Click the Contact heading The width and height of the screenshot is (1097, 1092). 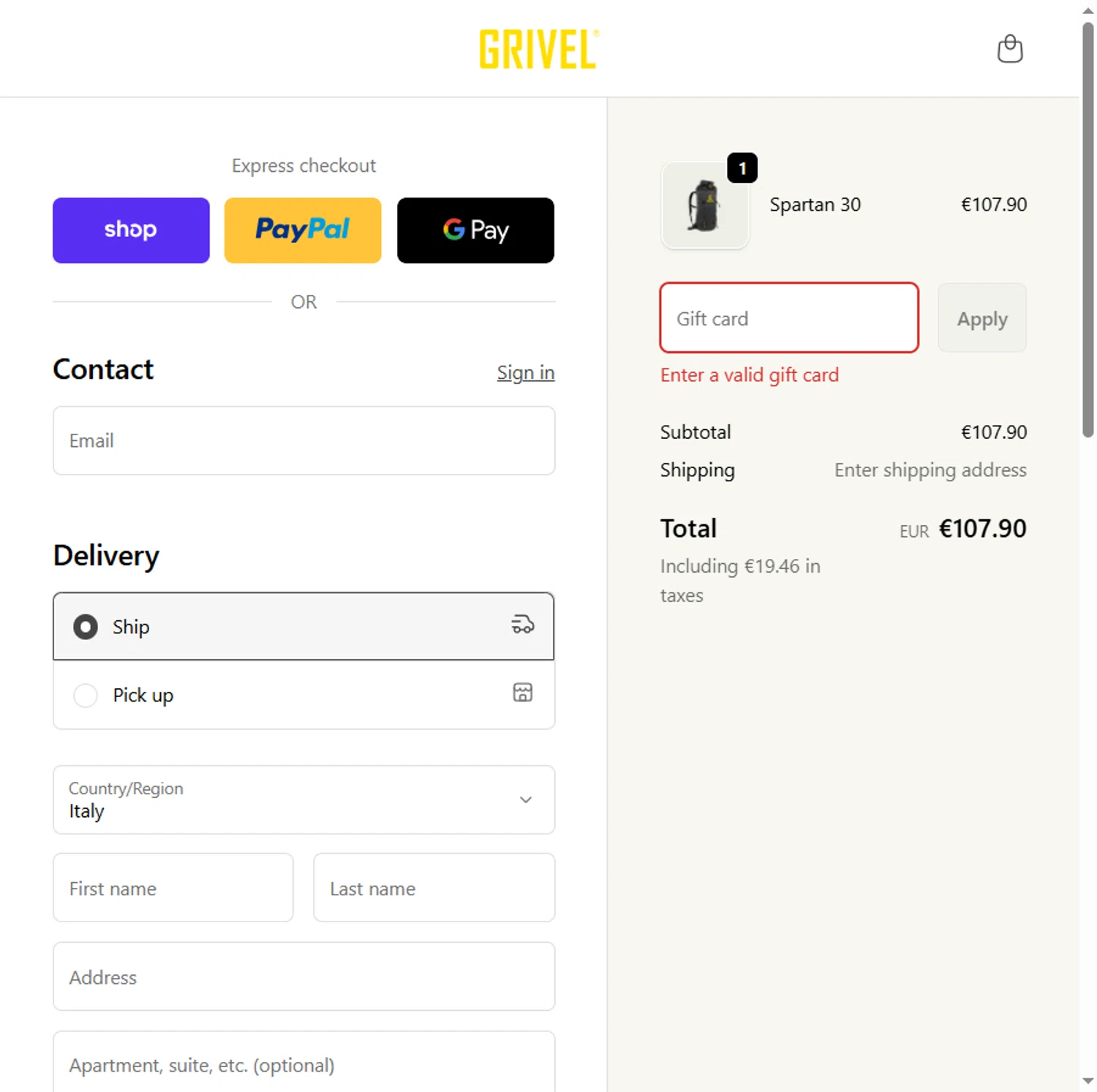click(x=103, y=369)
